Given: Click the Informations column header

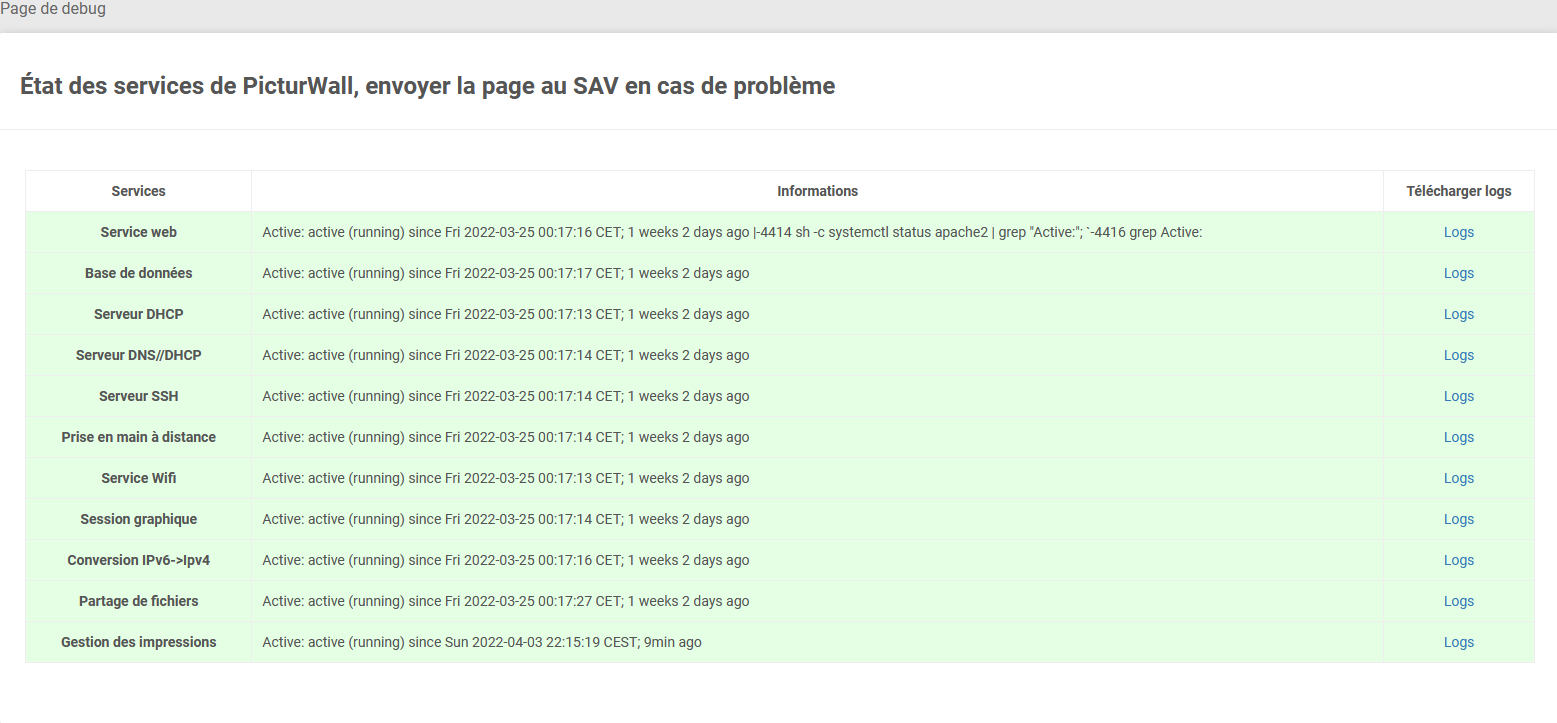Looking at the screenshot, I should pos(817,191).
